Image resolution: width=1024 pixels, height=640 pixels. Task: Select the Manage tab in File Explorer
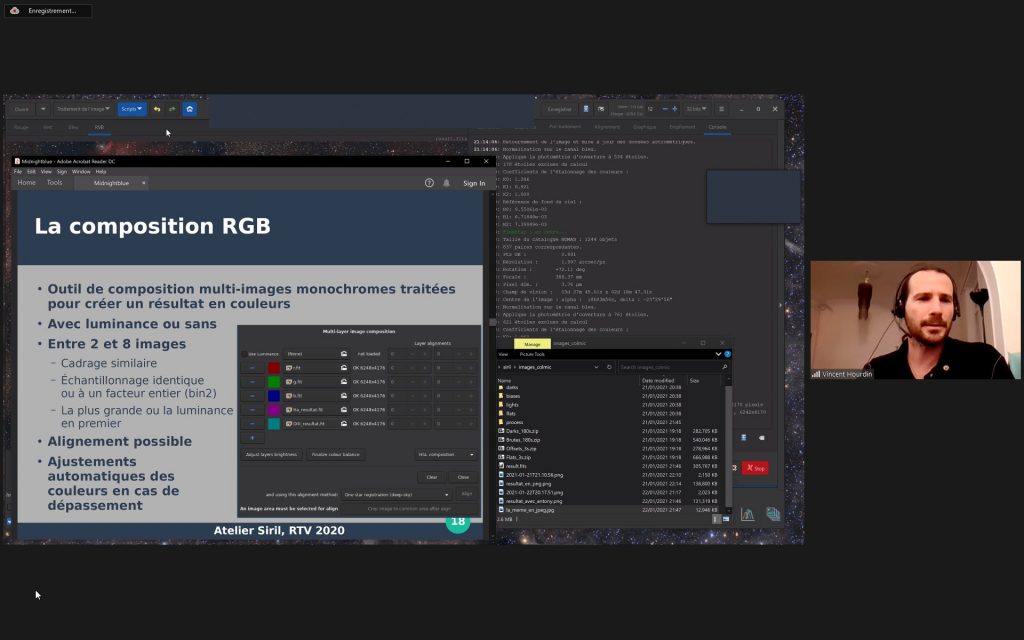pos(532,344)
